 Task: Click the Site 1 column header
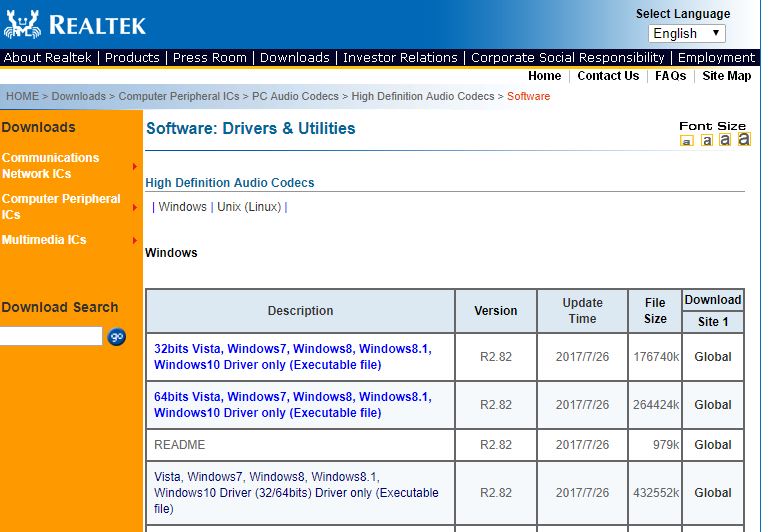point(713,322)
